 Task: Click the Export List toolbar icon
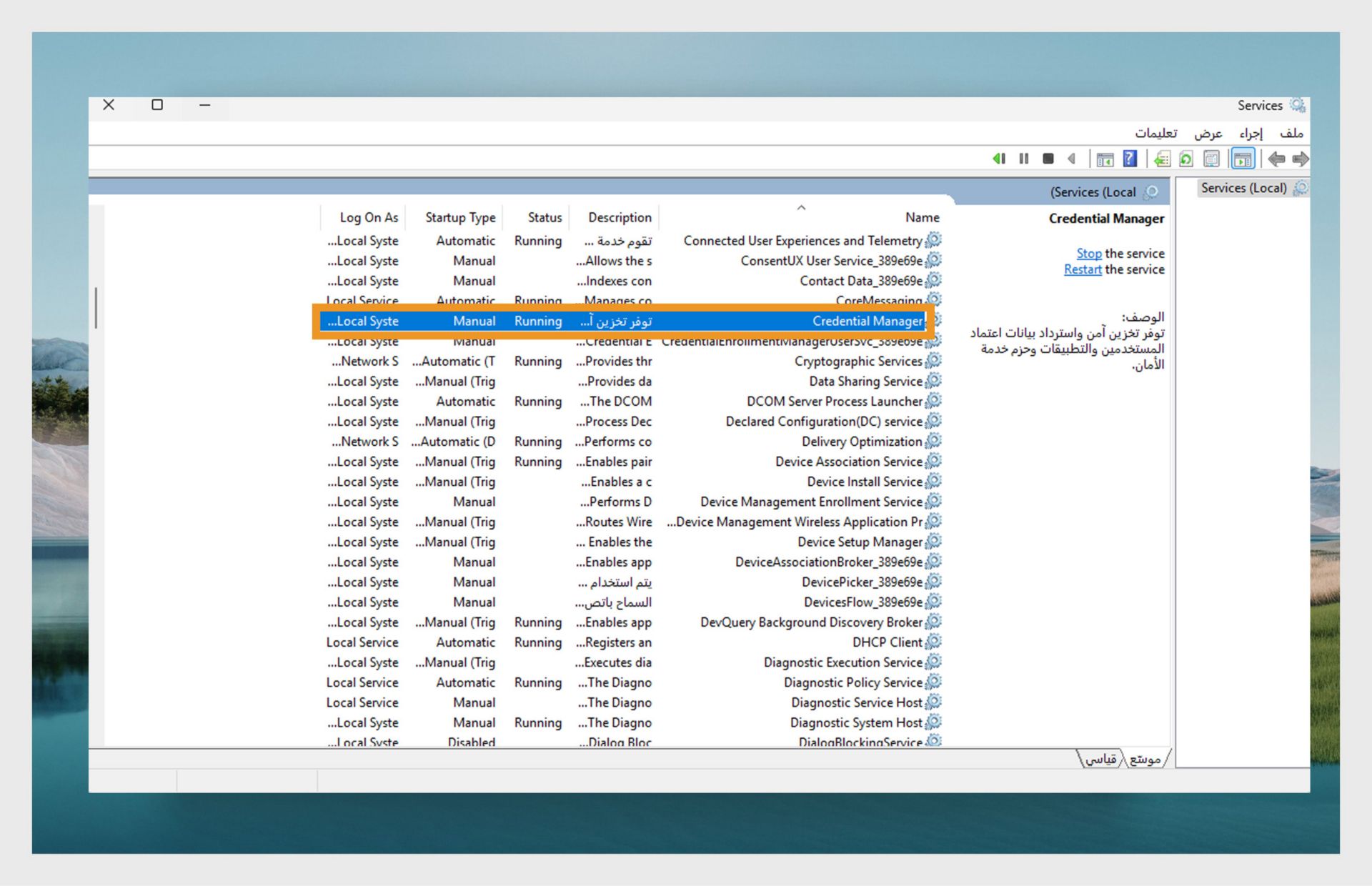tap(1162, 159)
